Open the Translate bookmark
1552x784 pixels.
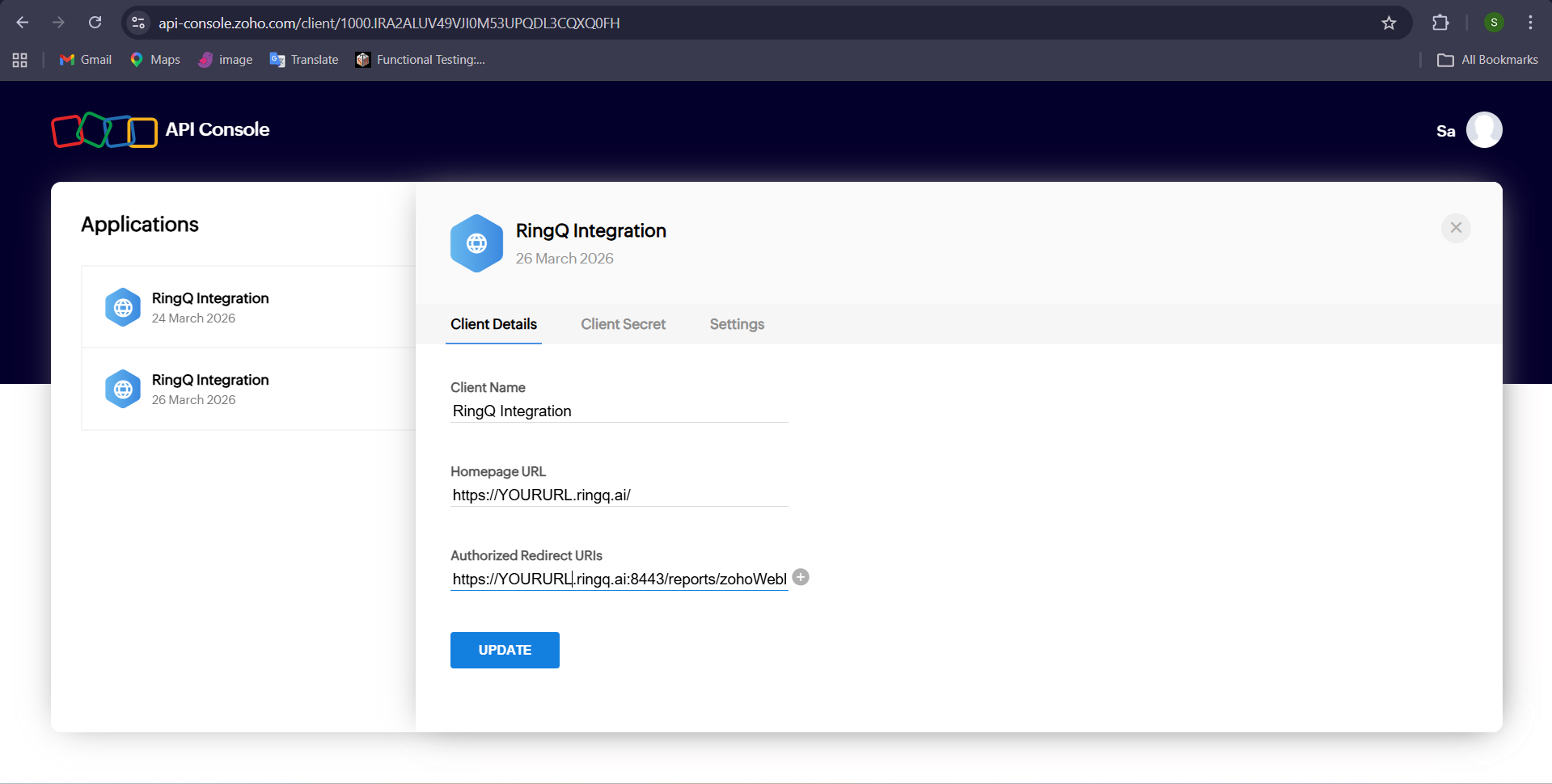coord(304,60)
